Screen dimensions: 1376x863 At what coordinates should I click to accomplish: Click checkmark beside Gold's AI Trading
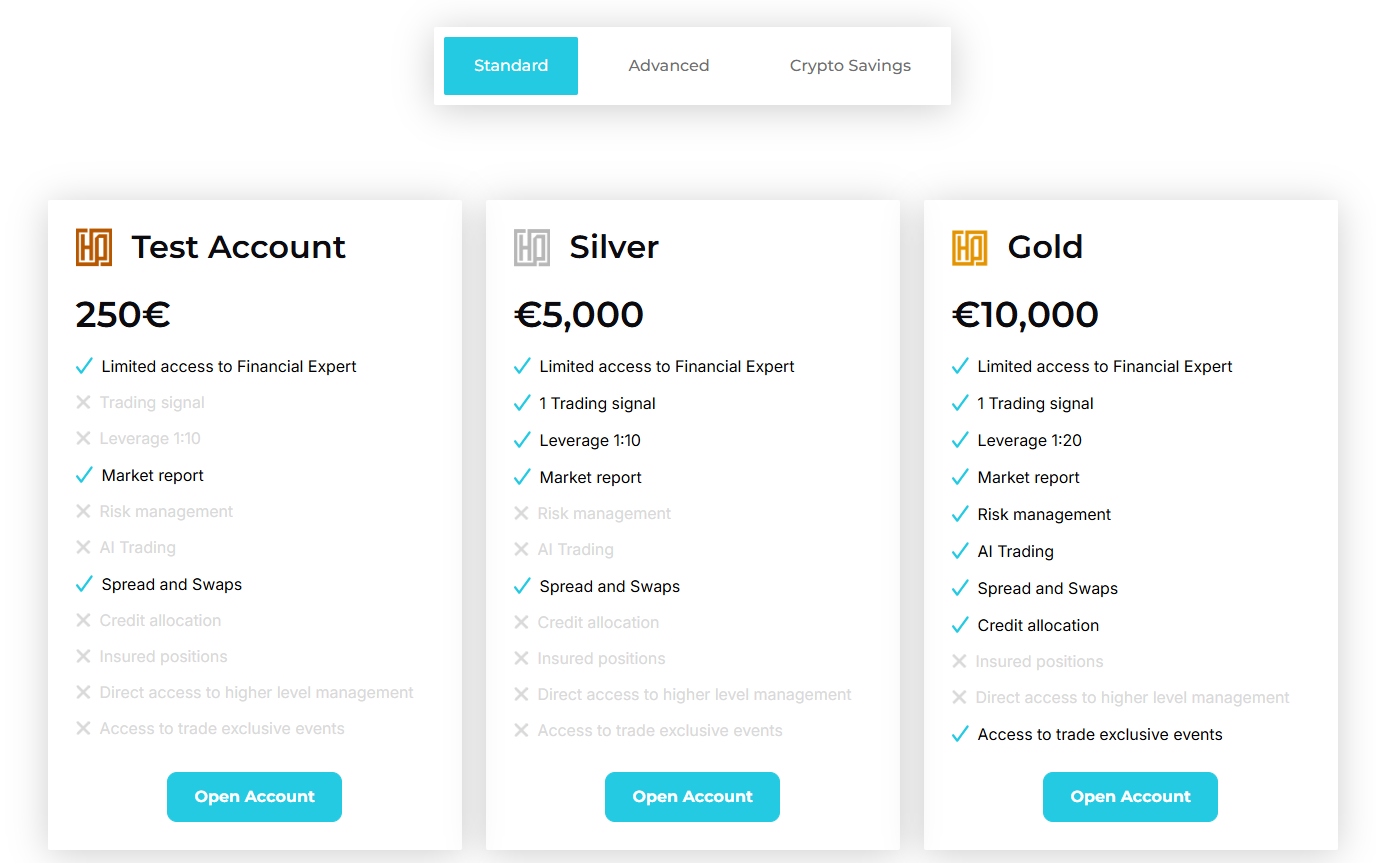pyautogui.click(x=960, y=551)
